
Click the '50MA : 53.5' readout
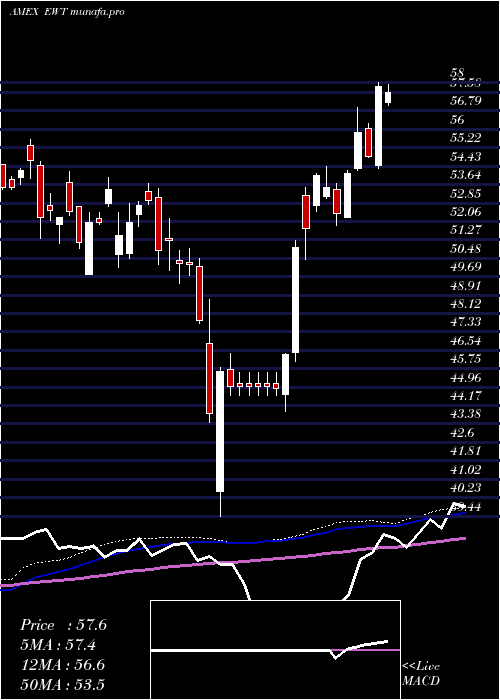click(63, 684)
